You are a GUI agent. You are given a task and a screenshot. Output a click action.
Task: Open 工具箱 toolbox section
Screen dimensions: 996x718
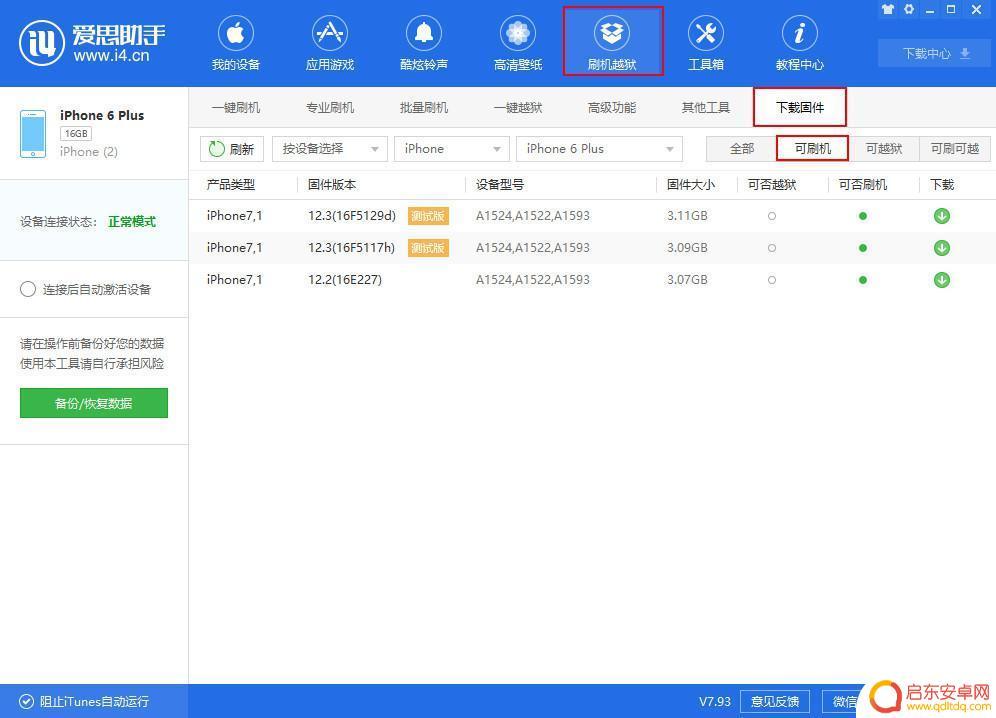pos(706,43)
